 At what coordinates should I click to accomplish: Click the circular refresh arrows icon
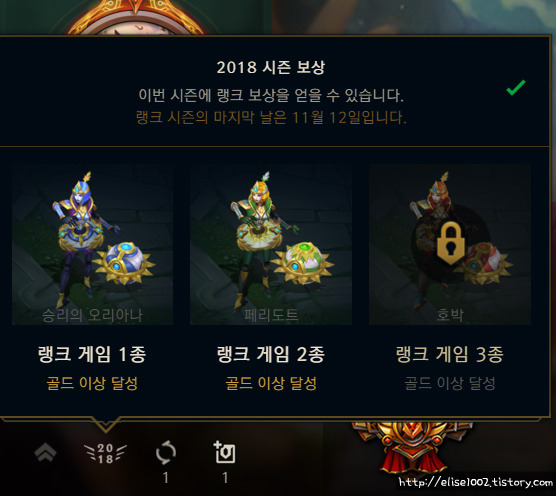pyautogui.click(x=166, y=453)
